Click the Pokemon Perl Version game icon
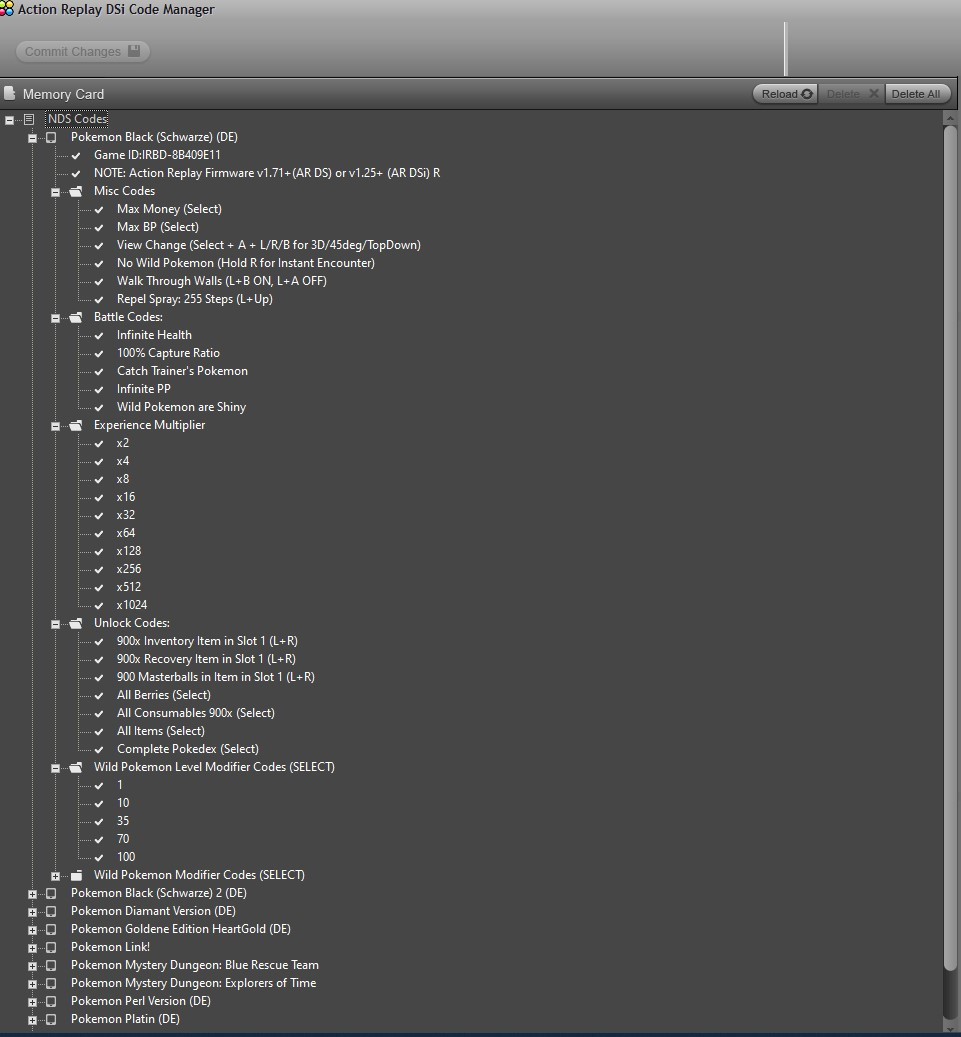Viewport: 961px width, 1037px height. tap(51, 1001)
